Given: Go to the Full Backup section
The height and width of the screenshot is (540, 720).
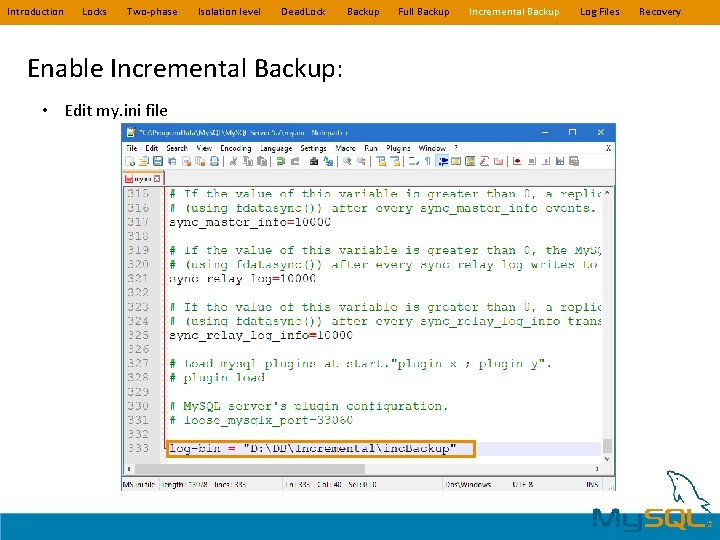Looking at the screenshot, I should point(423,12).
